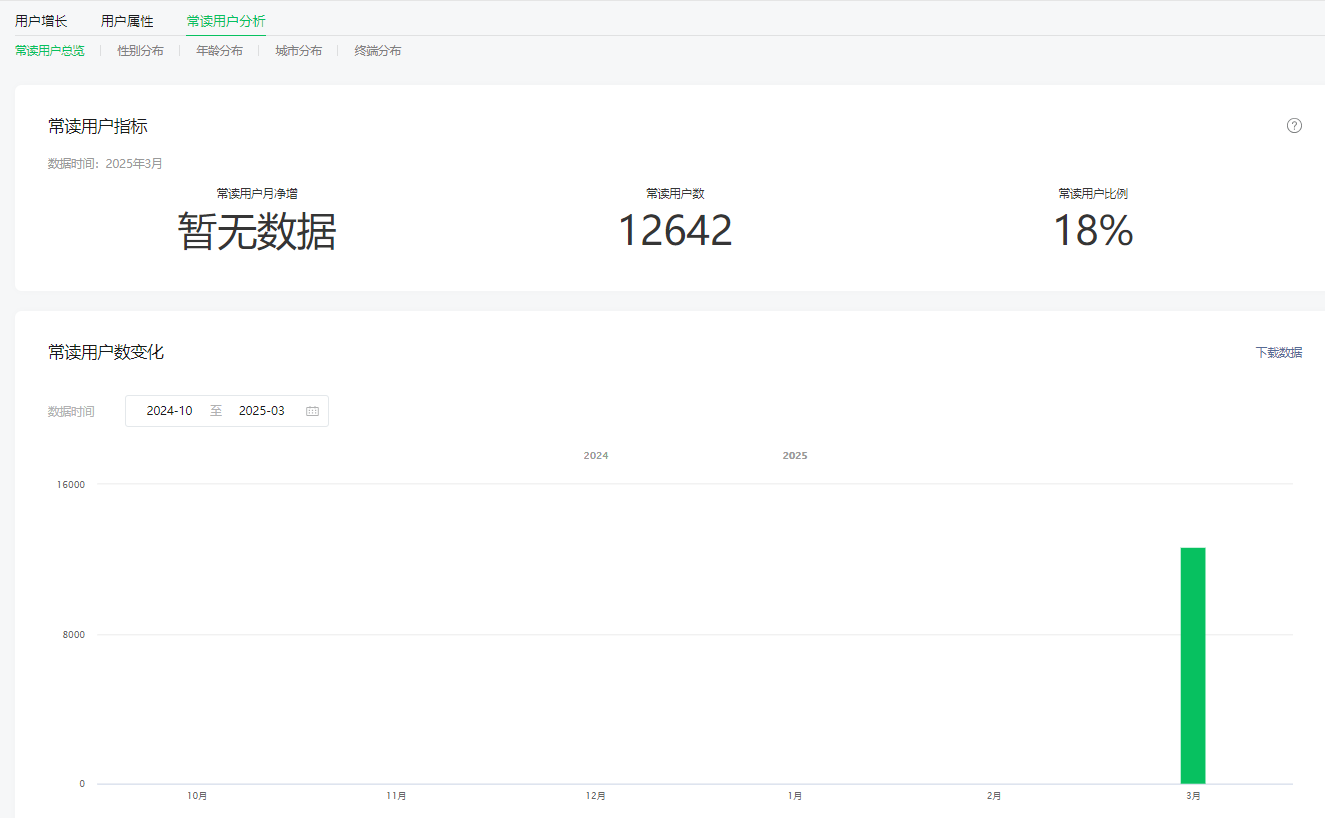Click the 常读用户数 value 12642
The height and width of the screenshot is (818, 1325).
click(x=675, y=231)
